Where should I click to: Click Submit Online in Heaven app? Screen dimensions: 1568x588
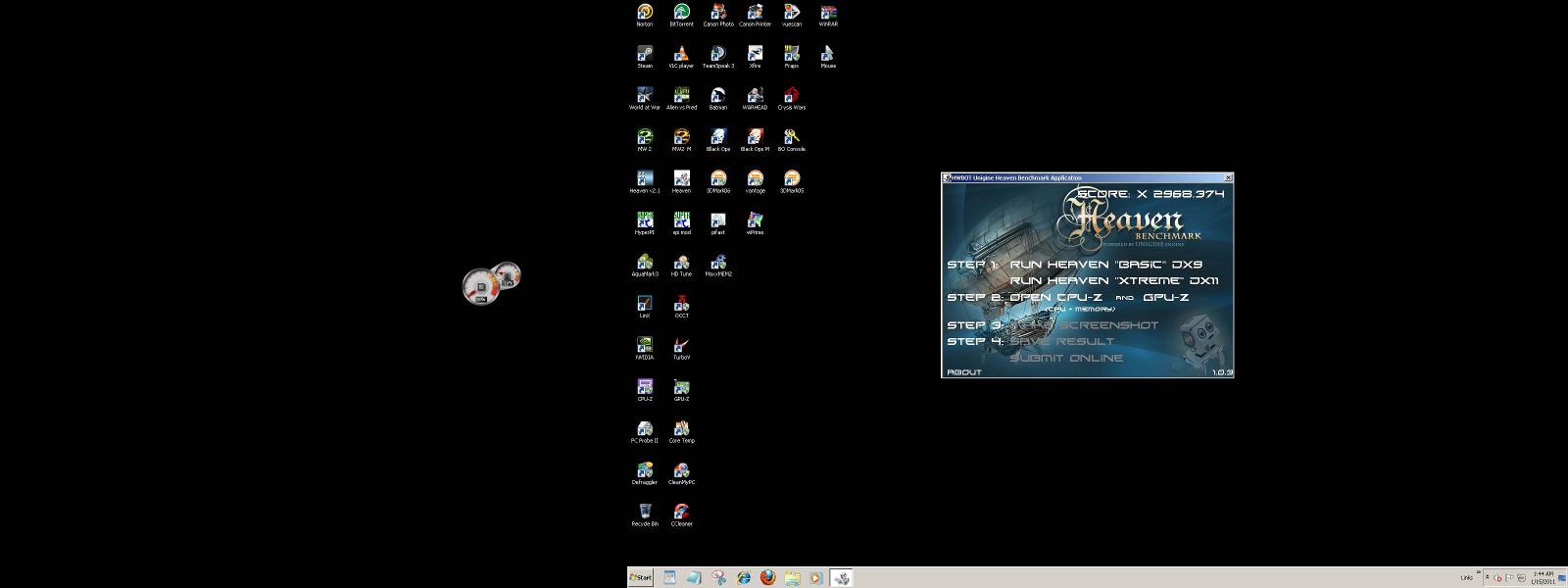click(x=1066, y=359)
